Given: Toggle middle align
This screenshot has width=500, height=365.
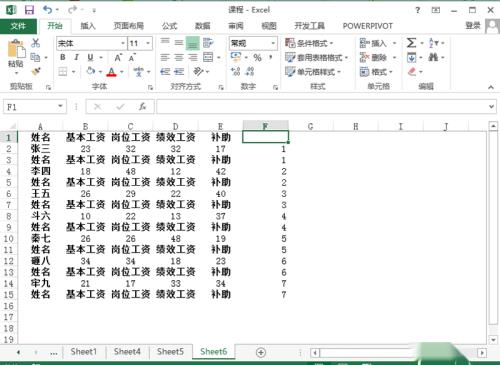Looking at the screenshot, I should [179, 43].
